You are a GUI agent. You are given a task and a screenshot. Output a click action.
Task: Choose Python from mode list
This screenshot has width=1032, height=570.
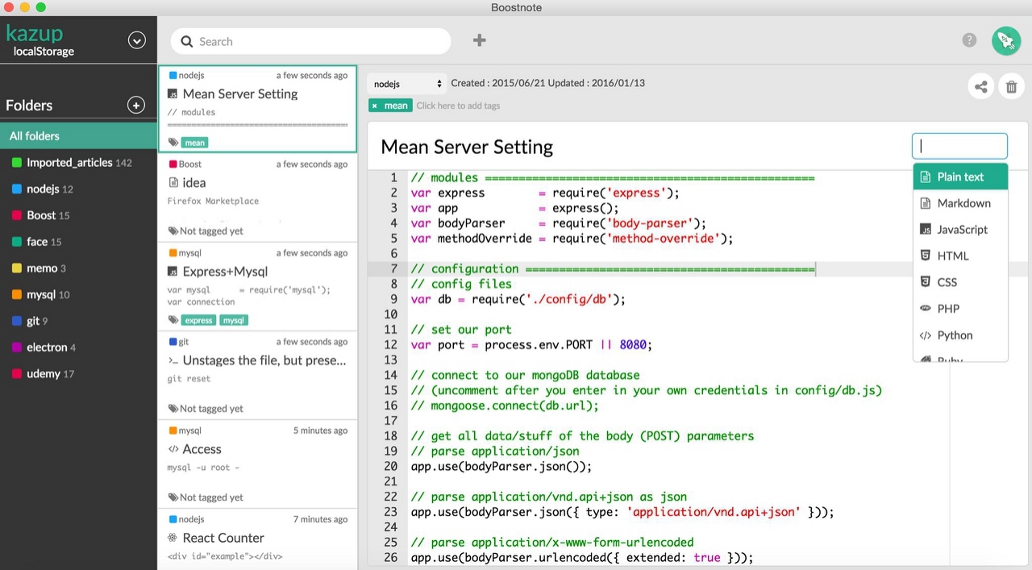(x=960, y=335)
